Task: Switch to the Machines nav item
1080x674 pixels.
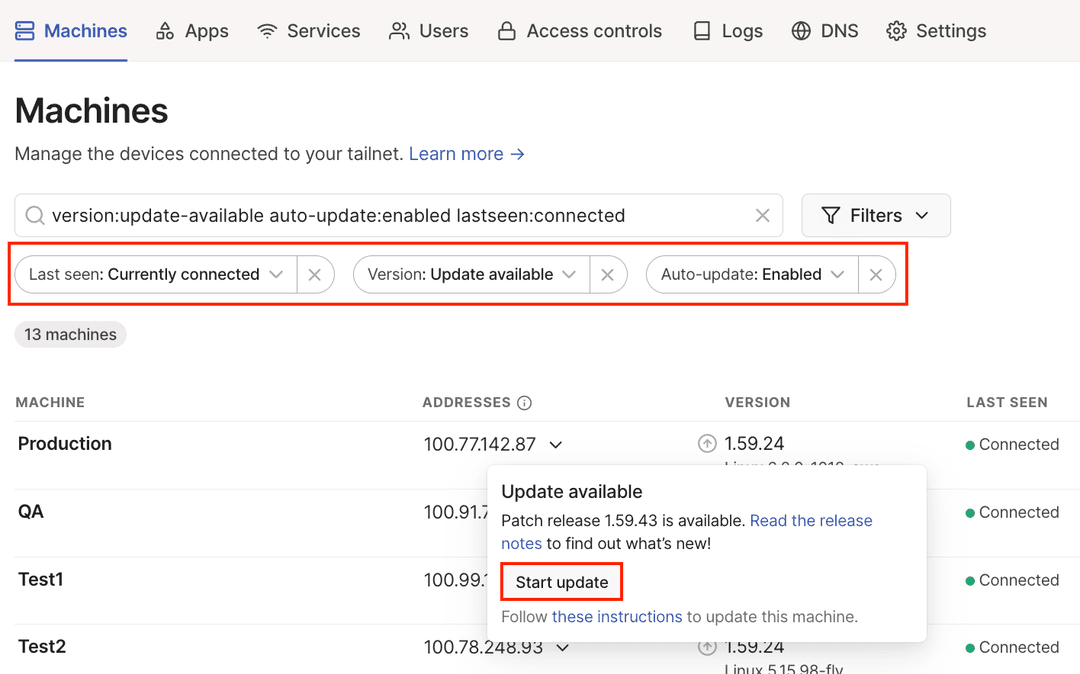Action: coord(80,31)
